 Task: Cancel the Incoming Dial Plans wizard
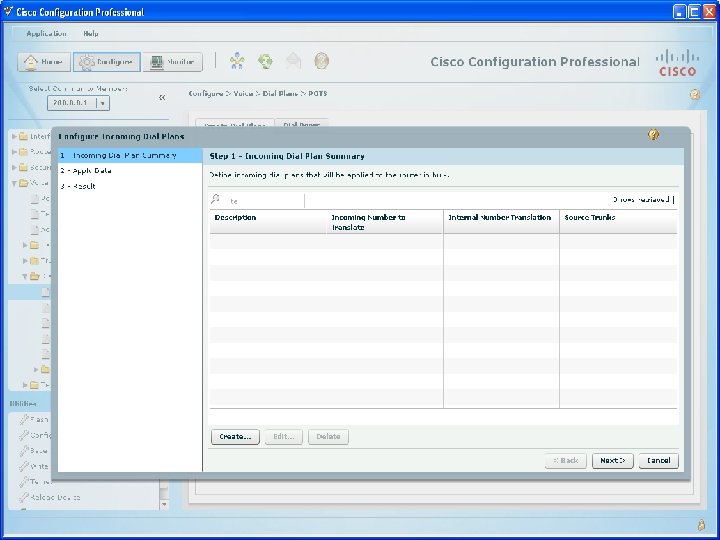pos(658,461)
